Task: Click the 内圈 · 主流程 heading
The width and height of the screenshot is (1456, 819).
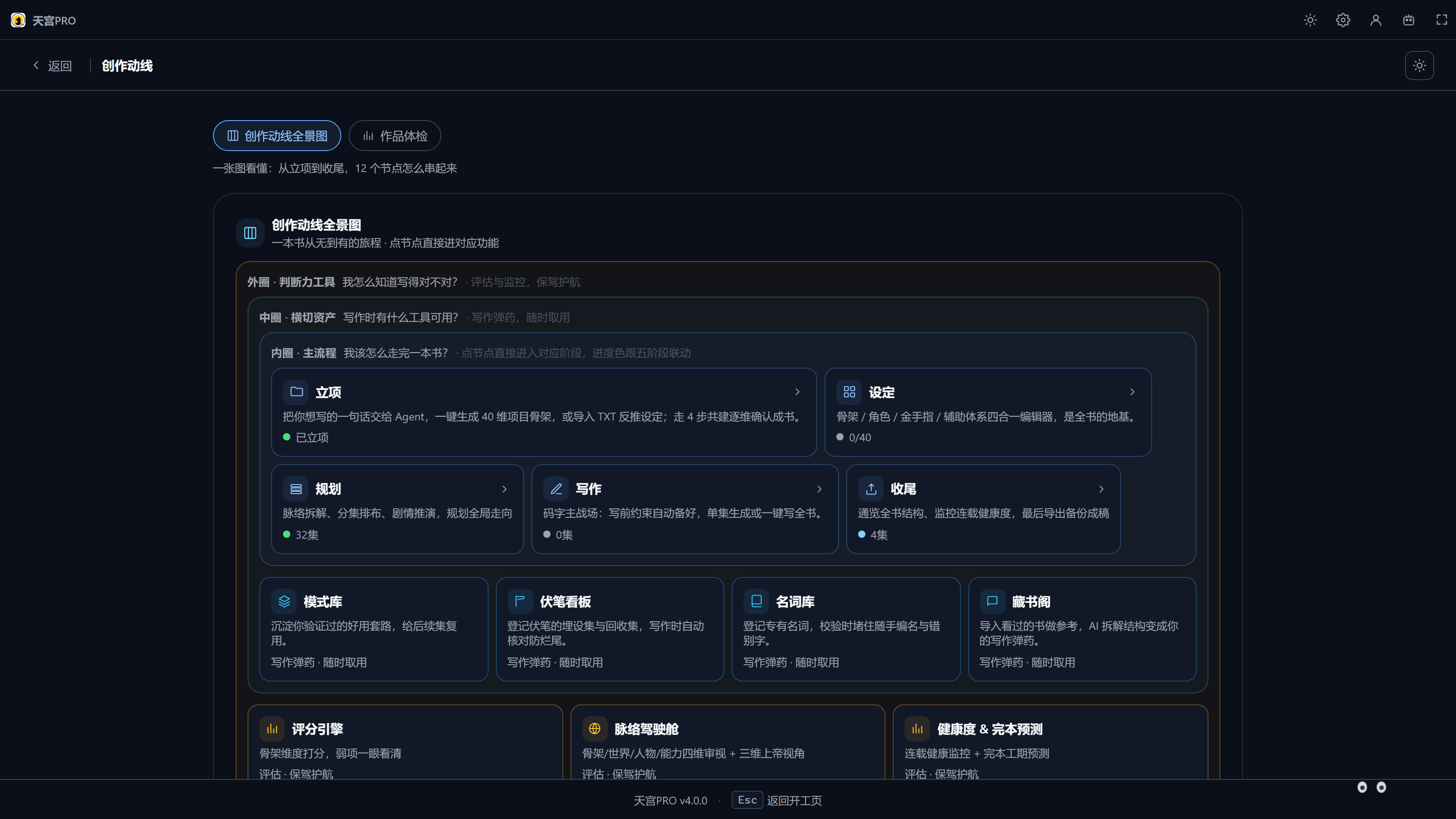Action: 303,353
